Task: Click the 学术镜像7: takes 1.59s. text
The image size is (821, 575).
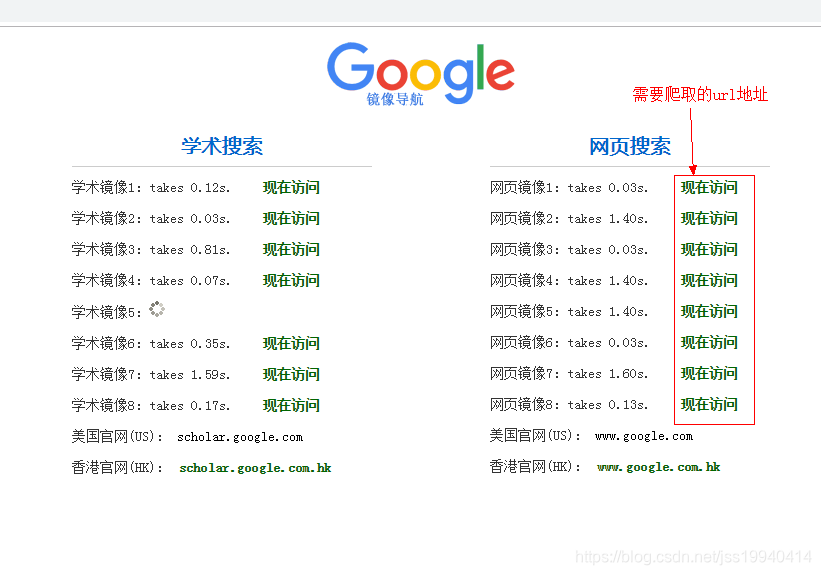Action: tap(151, 374)
